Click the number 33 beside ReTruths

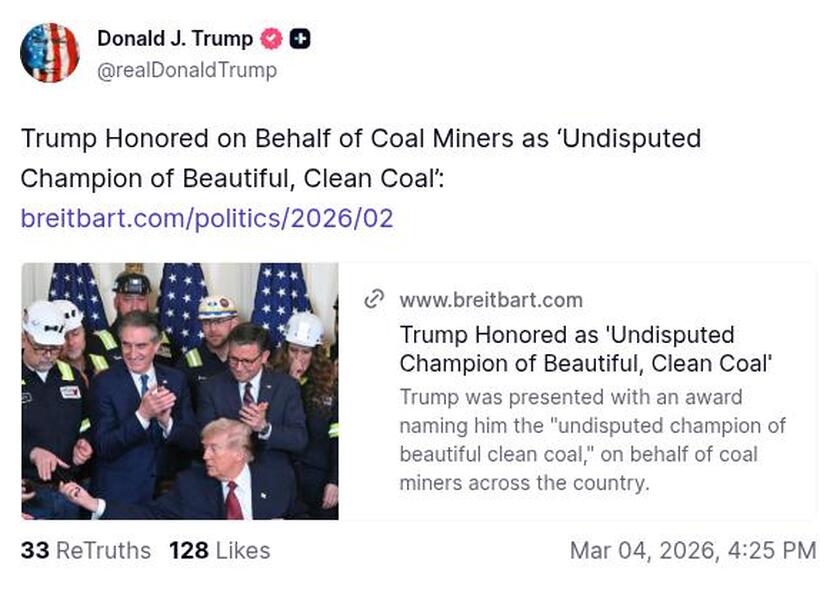pos(35,551)
